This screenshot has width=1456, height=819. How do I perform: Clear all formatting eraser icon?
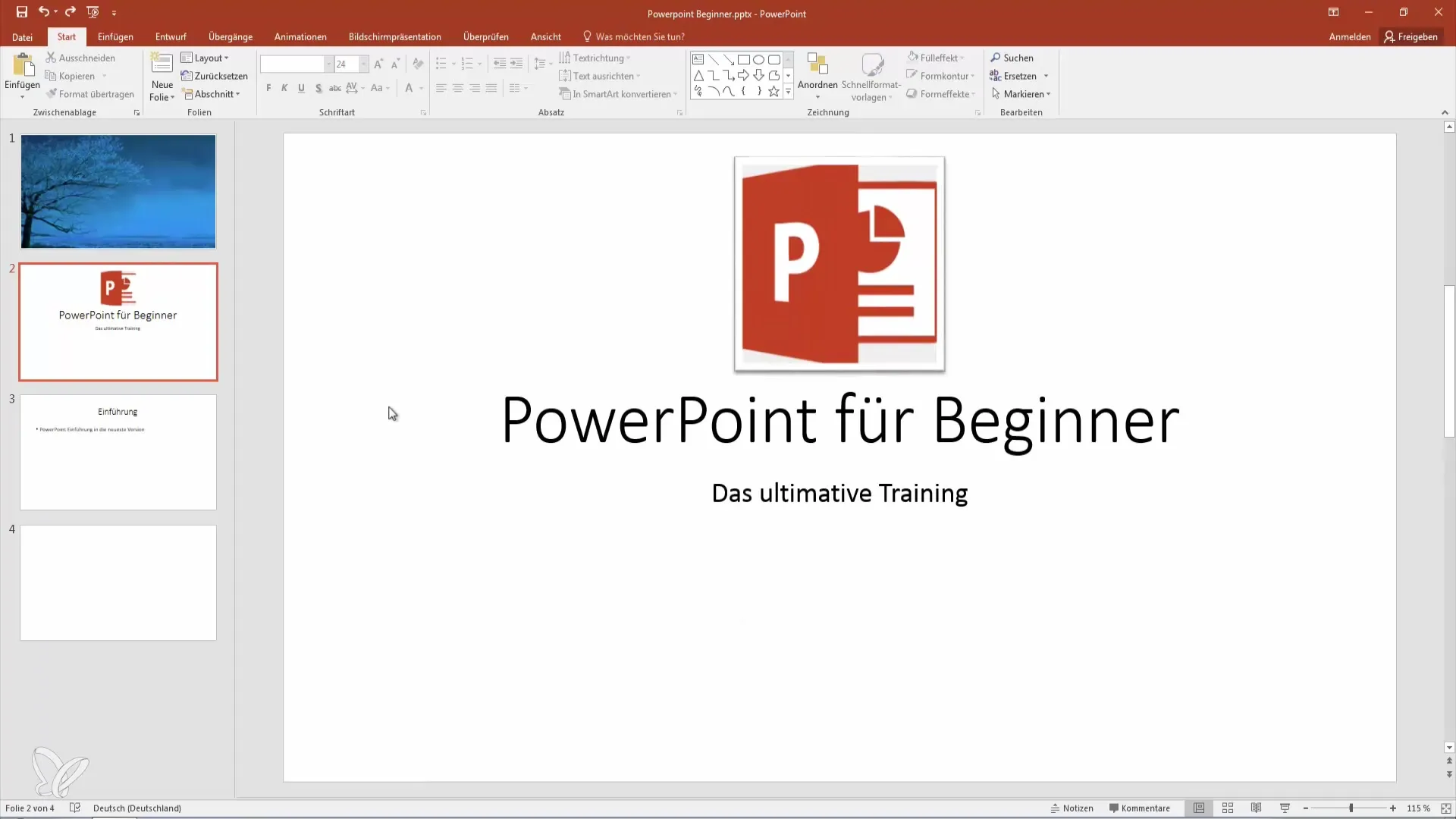[418, 64]
